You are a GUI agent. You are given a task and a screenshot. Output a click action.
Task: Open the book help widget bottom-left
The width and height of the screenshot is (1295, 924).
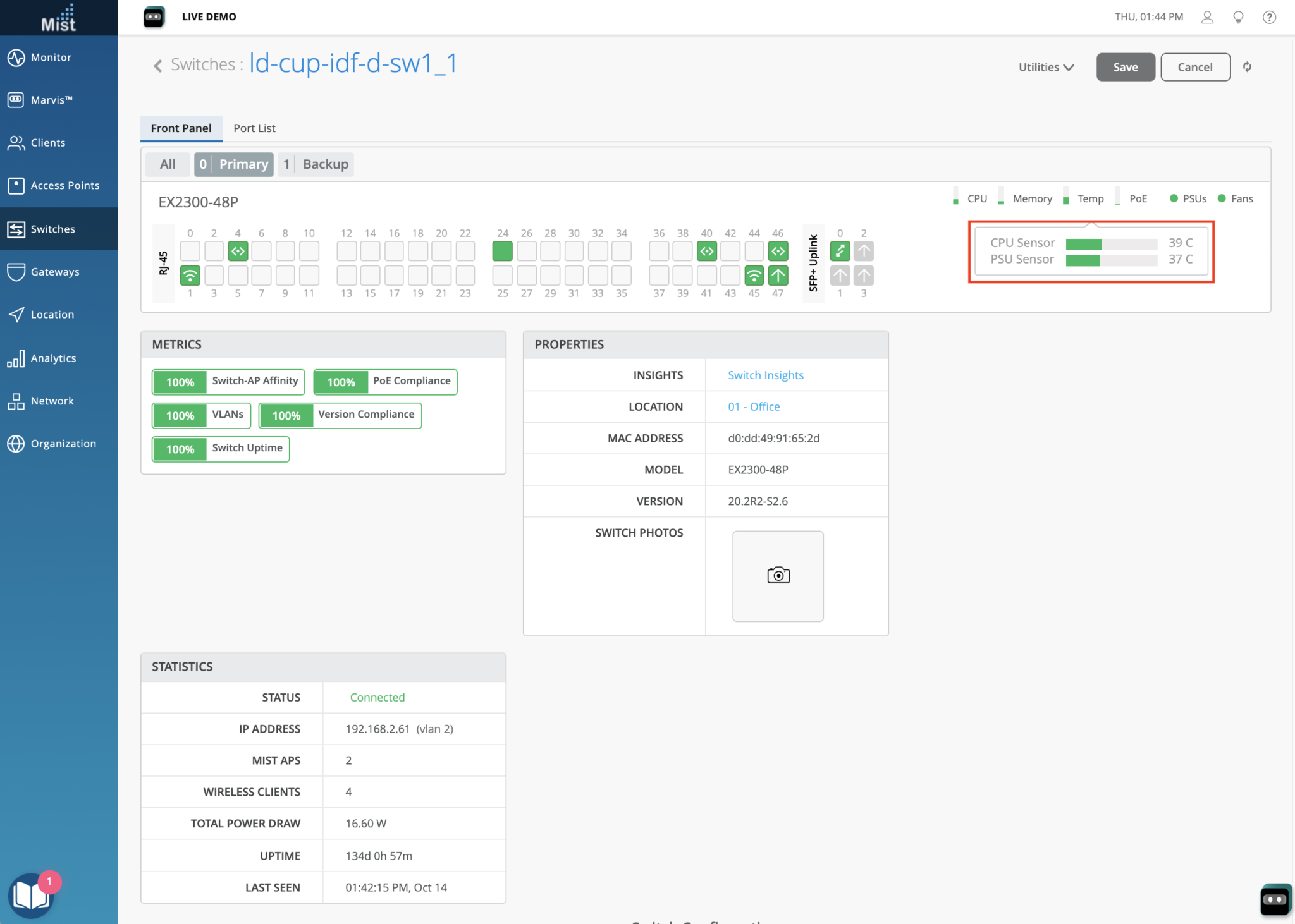click(x=30, y=895)
